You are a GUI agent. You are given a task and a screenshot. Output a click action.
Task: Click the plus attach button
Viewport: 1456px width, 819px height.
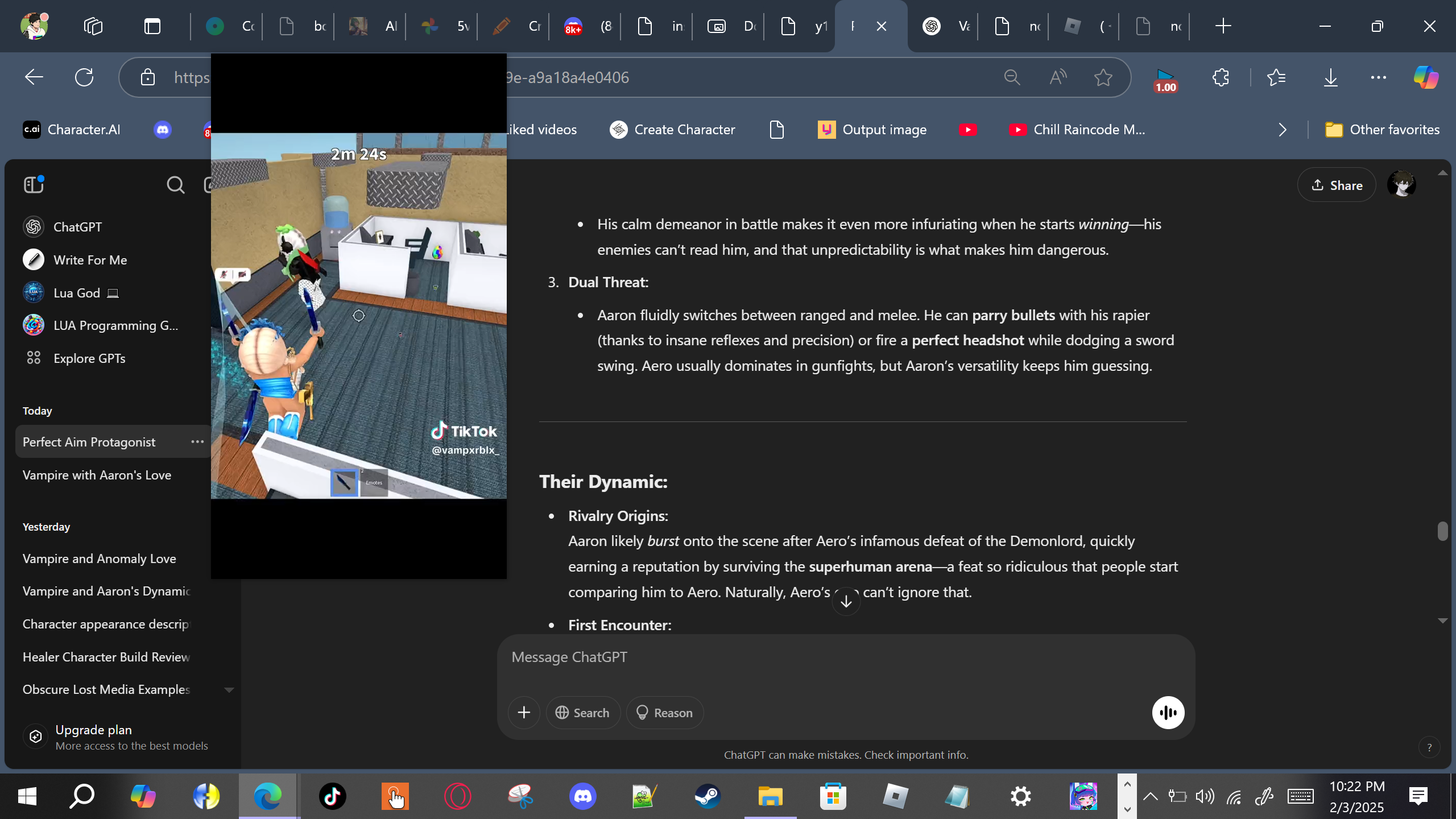[x=524, y=713]
